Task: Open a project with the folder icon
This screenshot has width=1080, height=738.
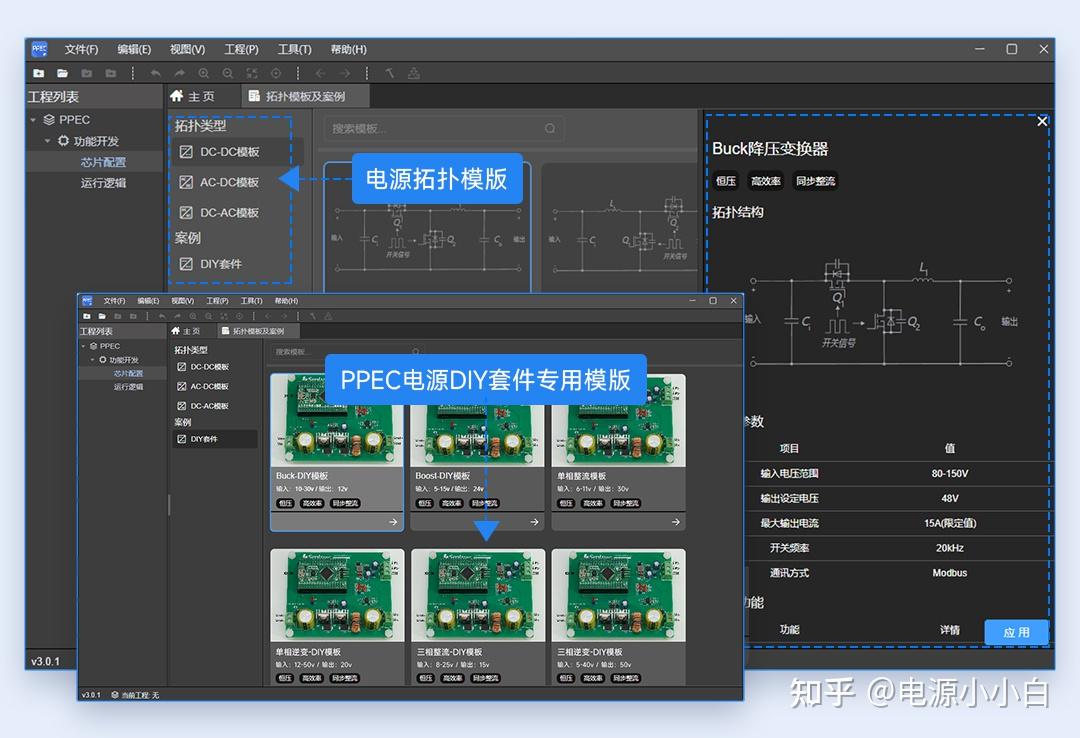Action: 62,72
